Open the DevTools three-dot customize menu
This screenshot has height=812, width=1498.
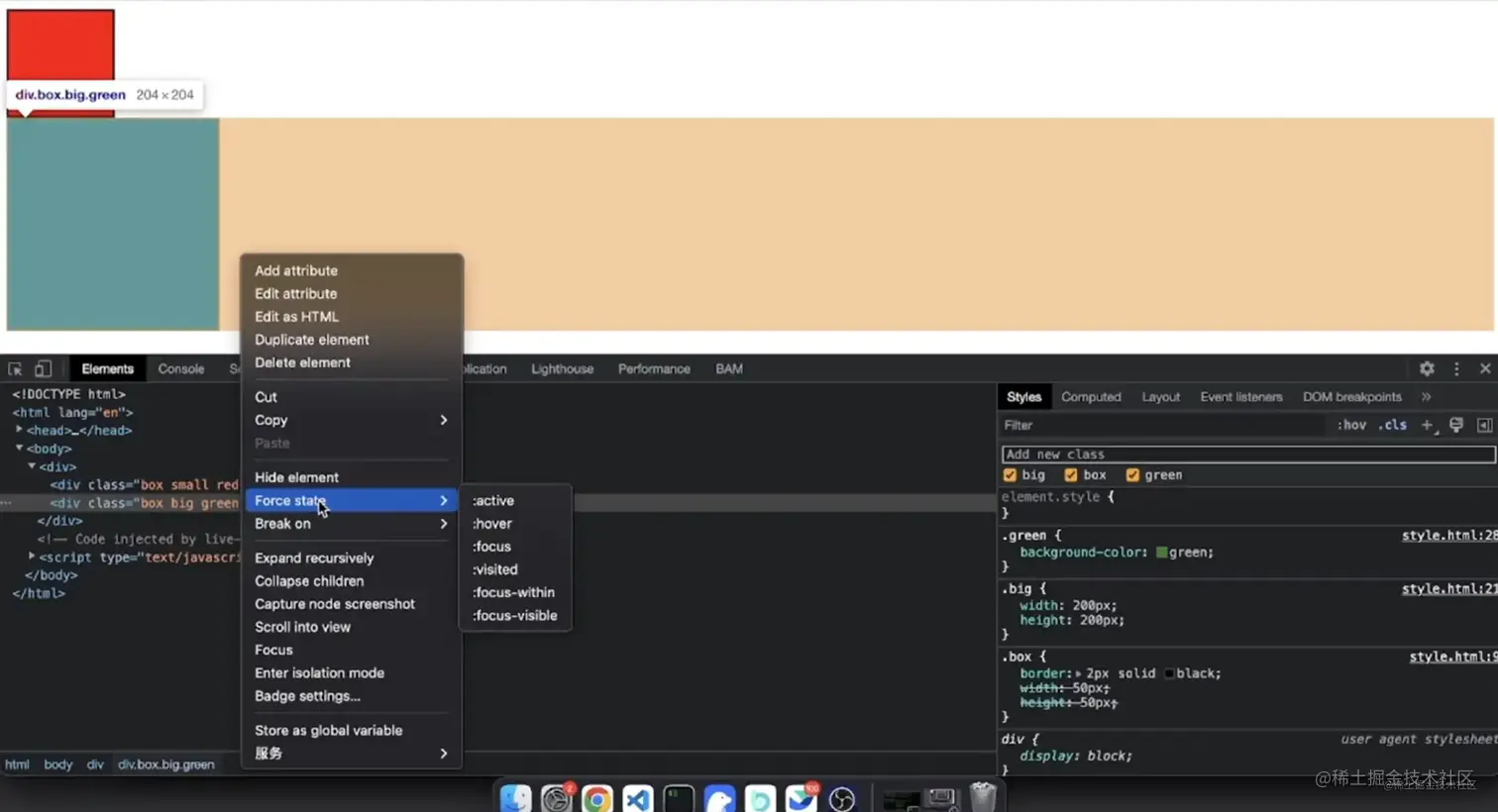tap(1456, 368)
